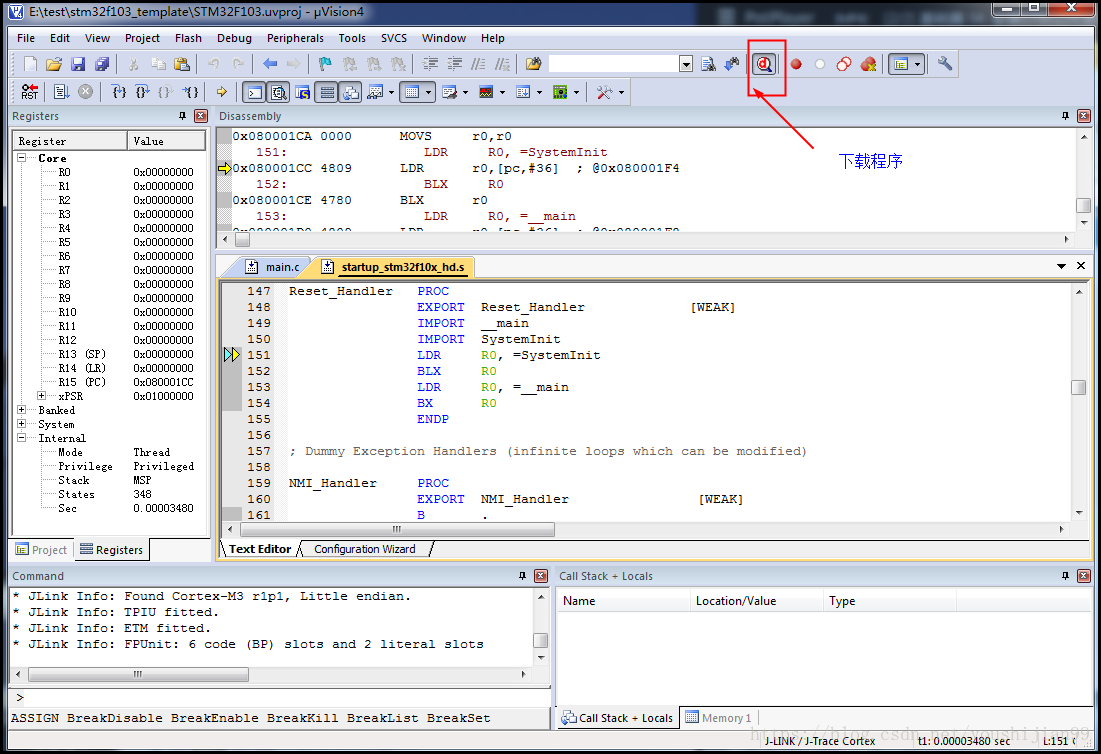Select the Configuration Wizard tab
The width and height of the screenshot is (1101, 754).
[364, 549]
